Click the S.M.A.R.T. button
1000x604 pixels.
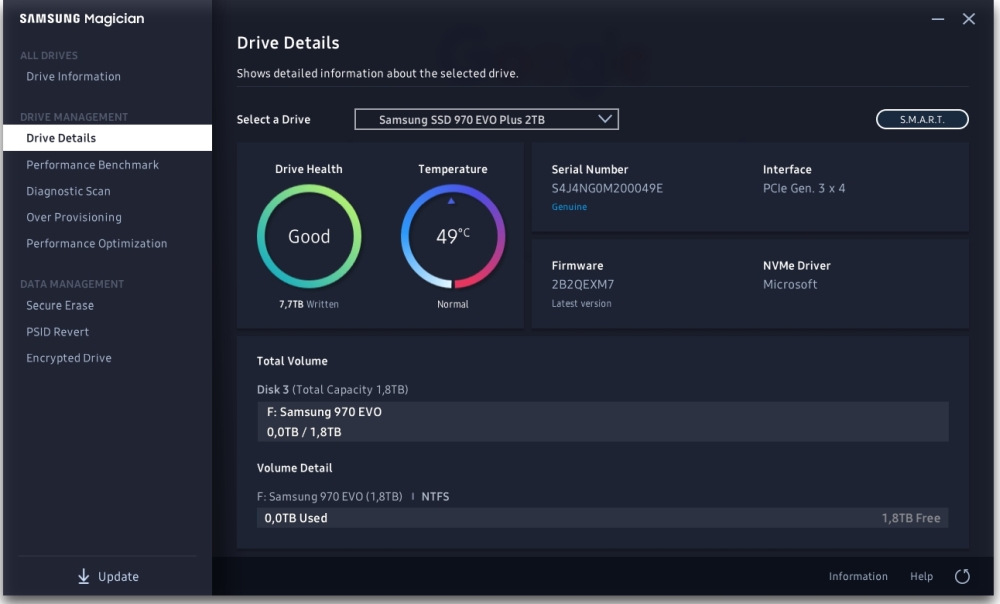[x=922, y=120]
